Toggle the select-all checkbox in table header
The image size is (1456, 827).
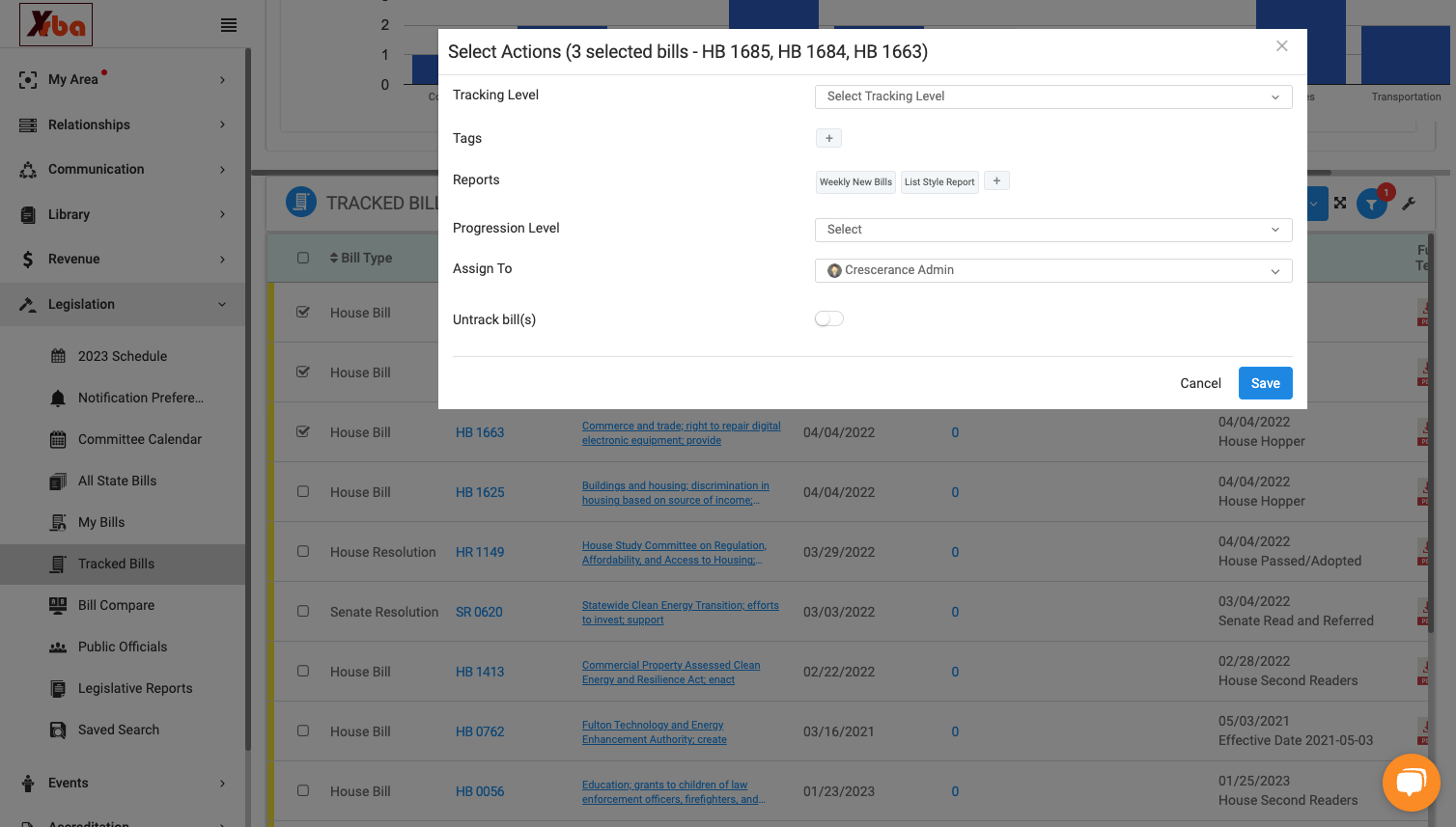point(303,258)
